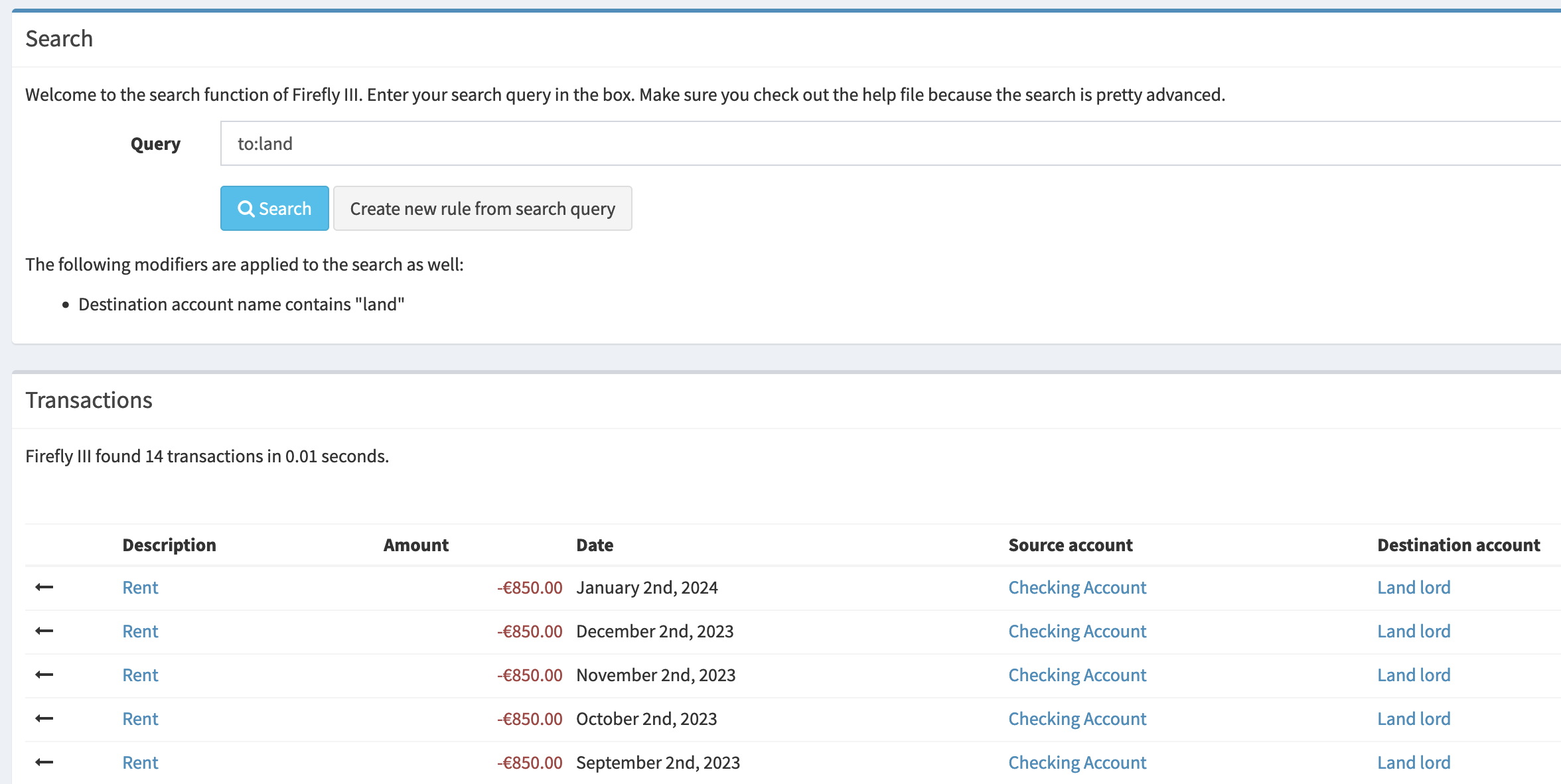Open the Rent transaction from January 2nd, 2024
This screenshot has width=1561, height=784.
coord(140,588)
